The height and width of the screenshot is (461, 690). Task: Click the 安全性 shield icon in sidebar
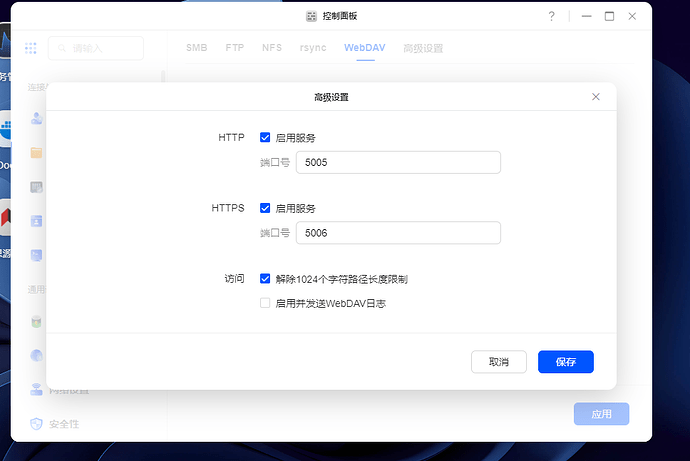pos(37,423)
